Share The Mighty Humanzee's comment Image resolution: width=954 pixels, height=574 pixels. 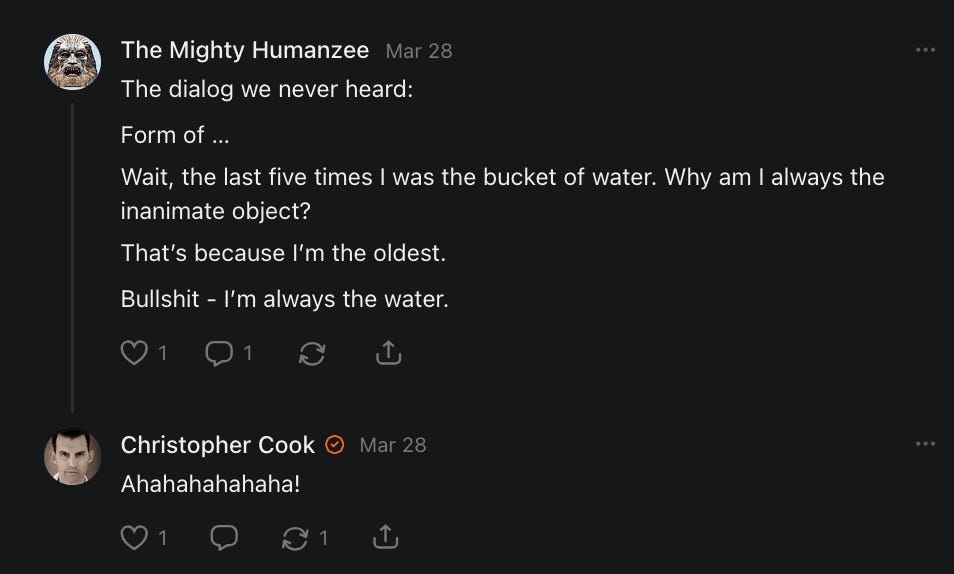(x=388, y=353)
